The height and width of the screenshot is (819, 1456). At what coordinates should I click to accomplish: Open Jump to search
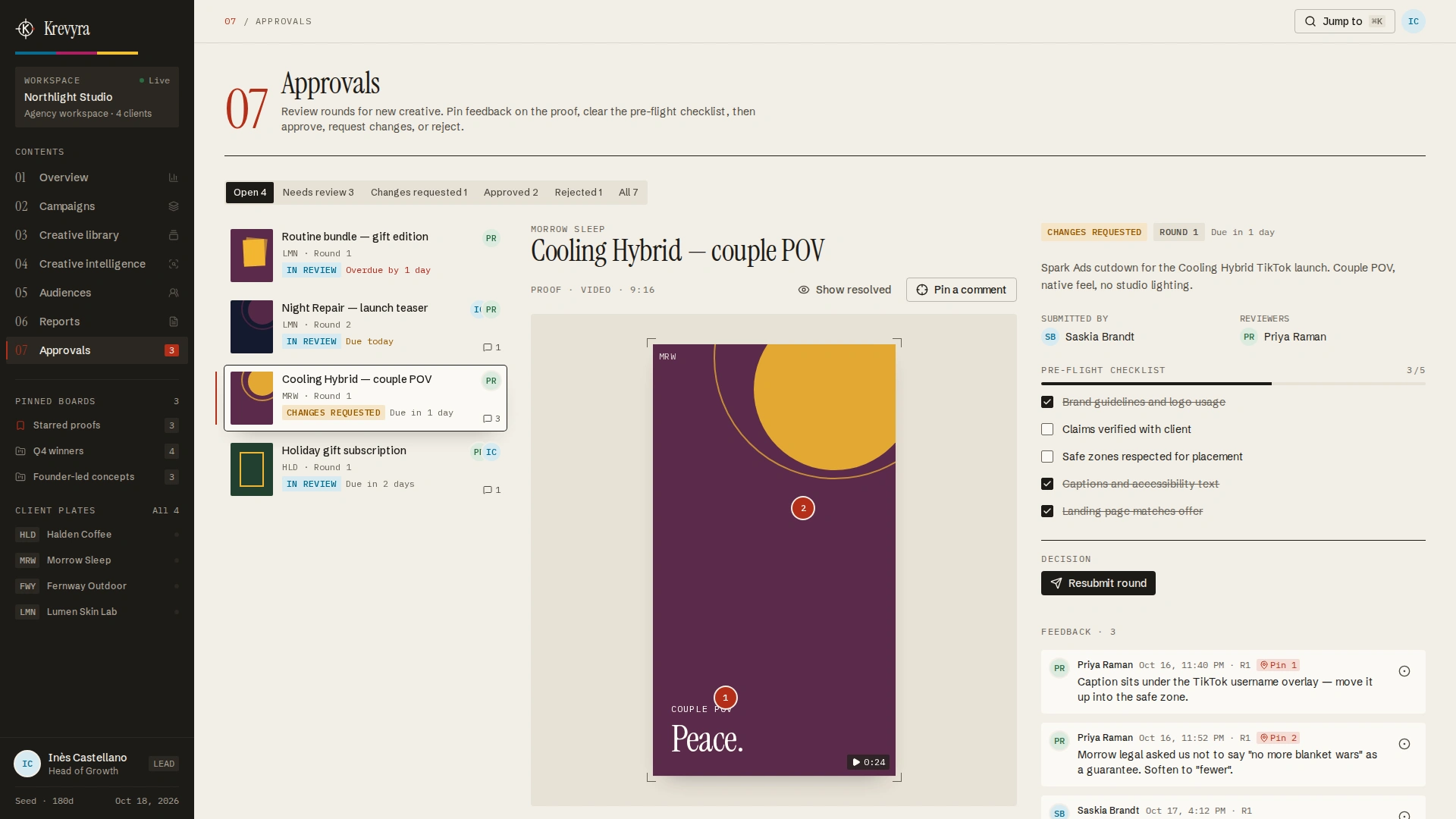point(1344,21)
